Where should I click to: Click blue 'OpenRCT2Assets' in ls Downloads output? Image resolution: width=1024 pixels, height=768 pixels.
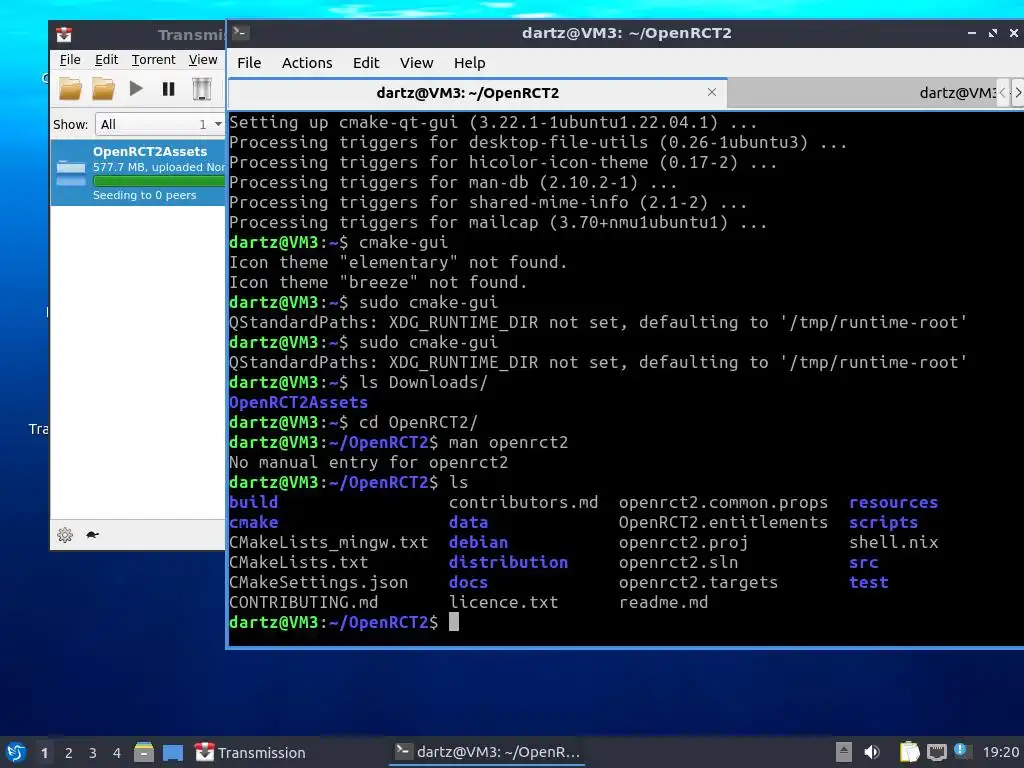pos(298,402)
